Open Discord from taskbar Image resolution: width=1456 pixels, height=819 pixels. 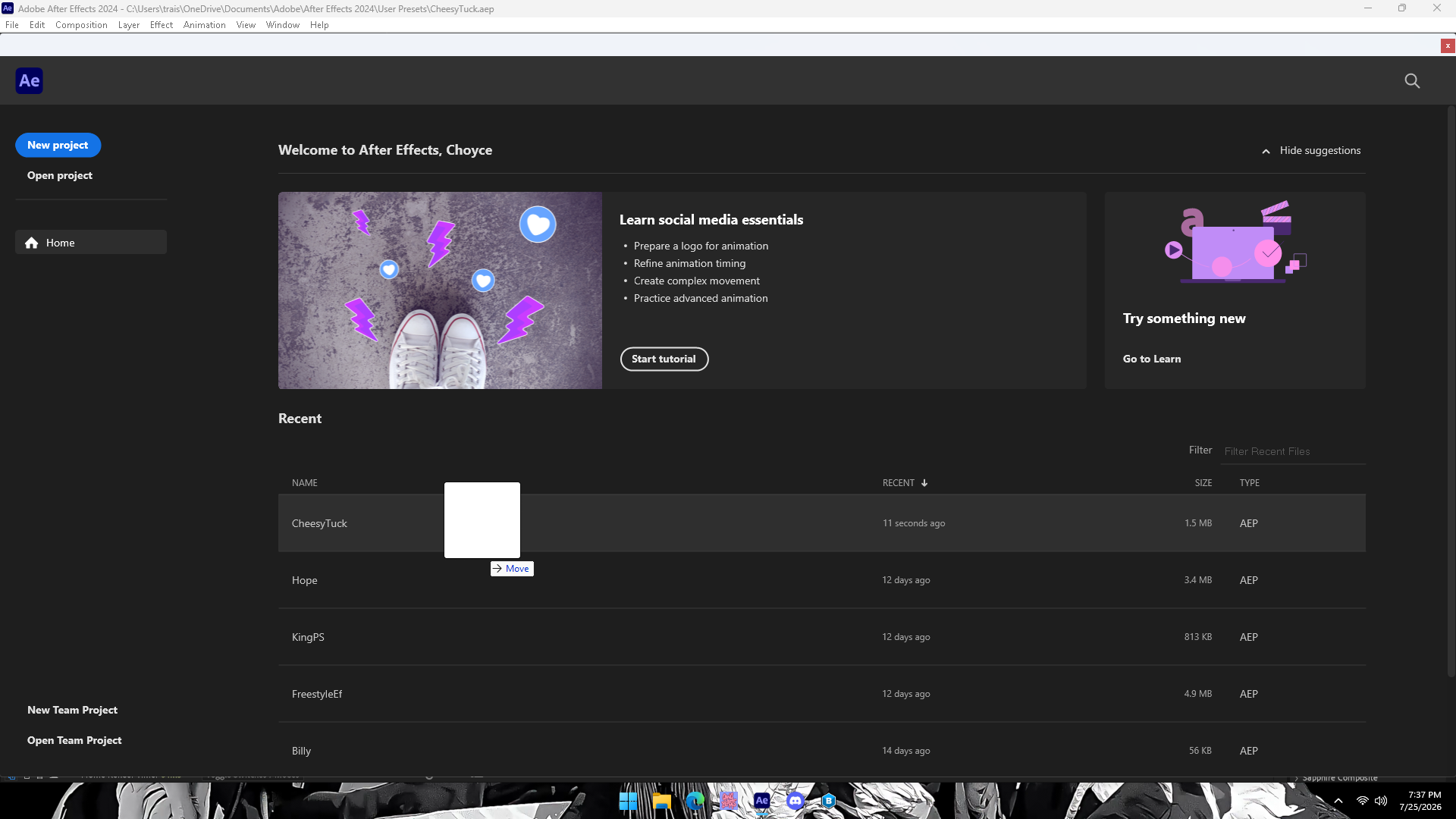click(x=795, y=801)
